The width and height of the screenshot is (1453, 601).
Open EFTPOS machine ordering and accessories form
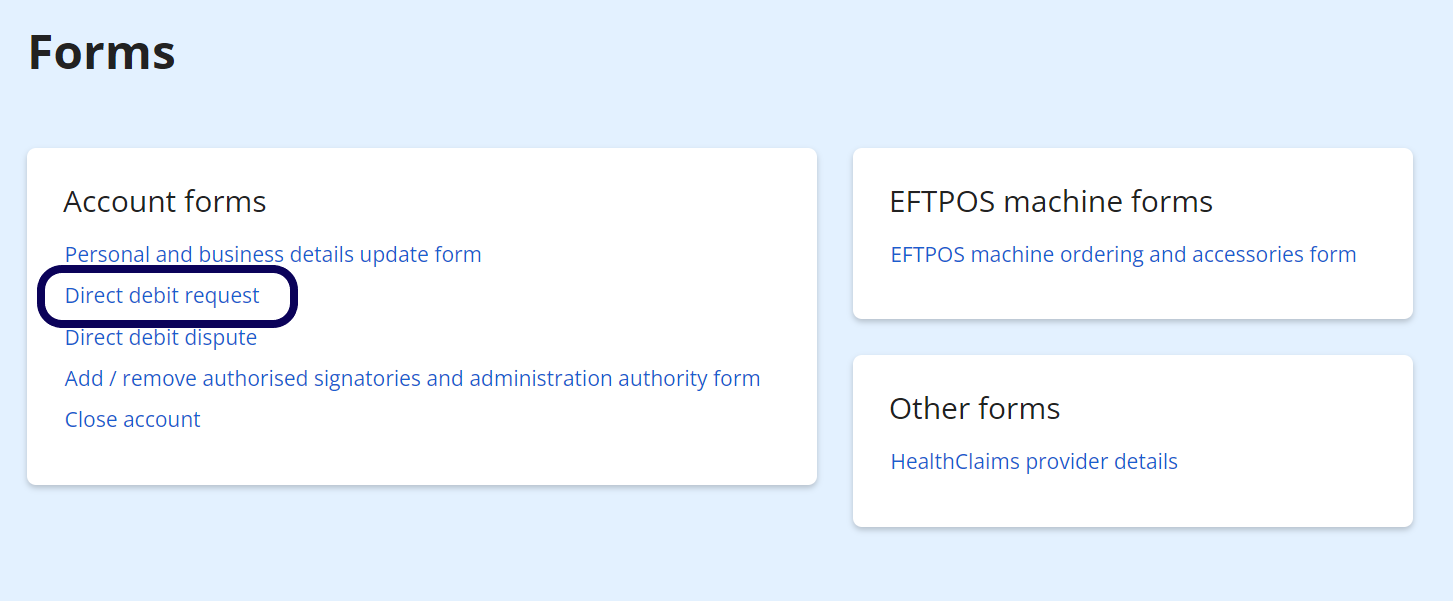1123,255
